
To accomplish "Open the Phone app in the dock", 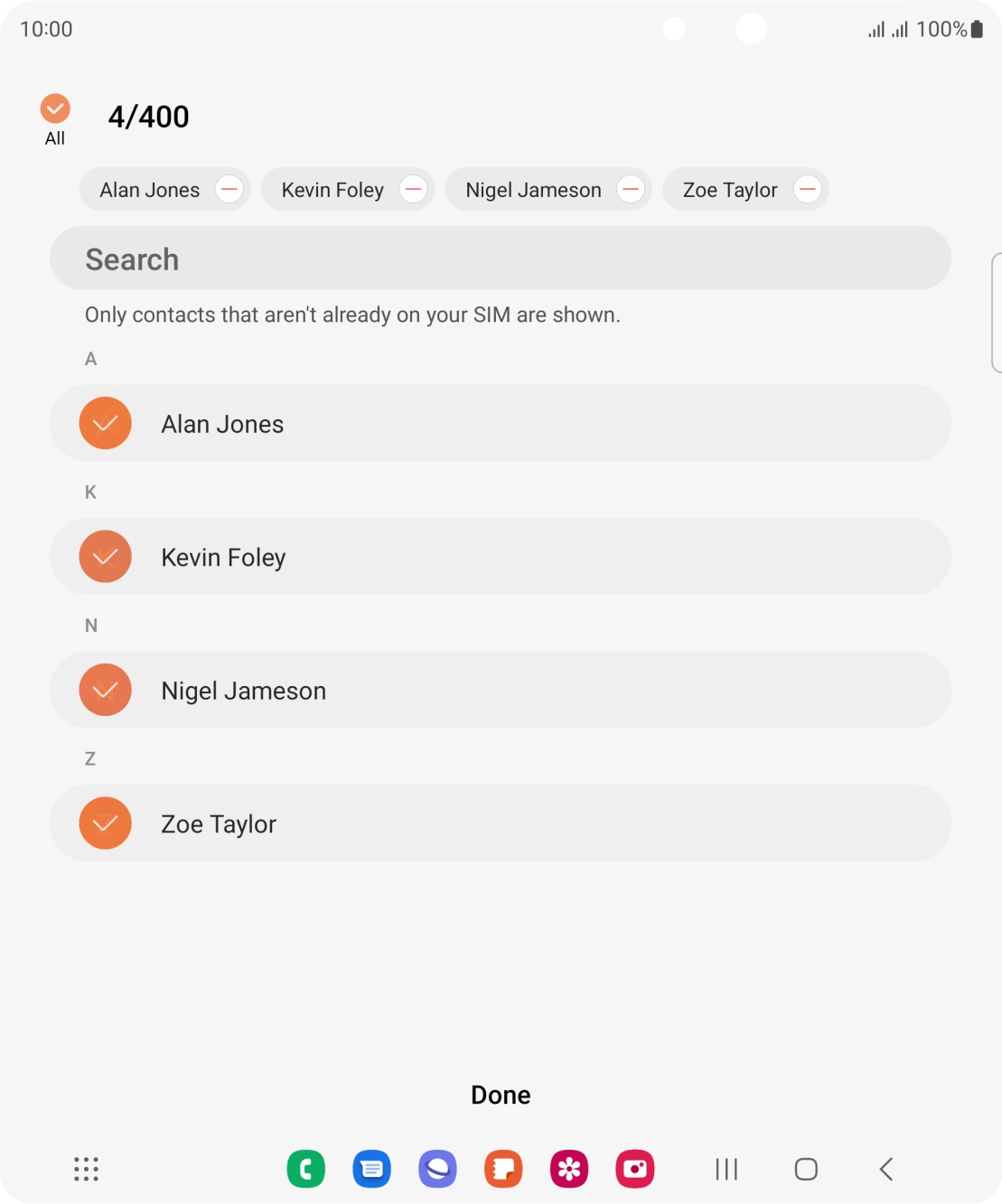I will [306, 1169].
